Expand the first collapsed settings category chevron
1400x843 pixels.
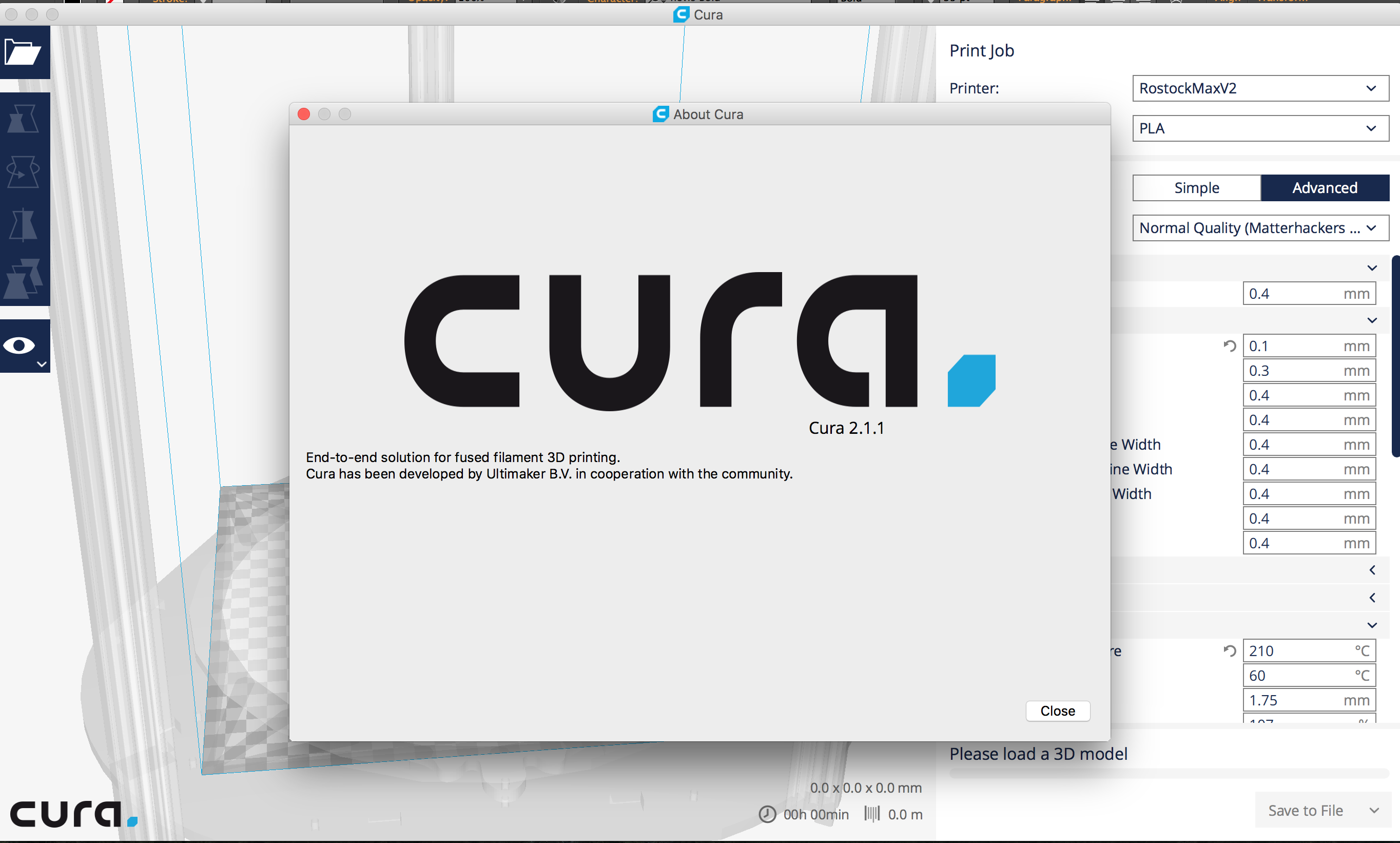1372,570
